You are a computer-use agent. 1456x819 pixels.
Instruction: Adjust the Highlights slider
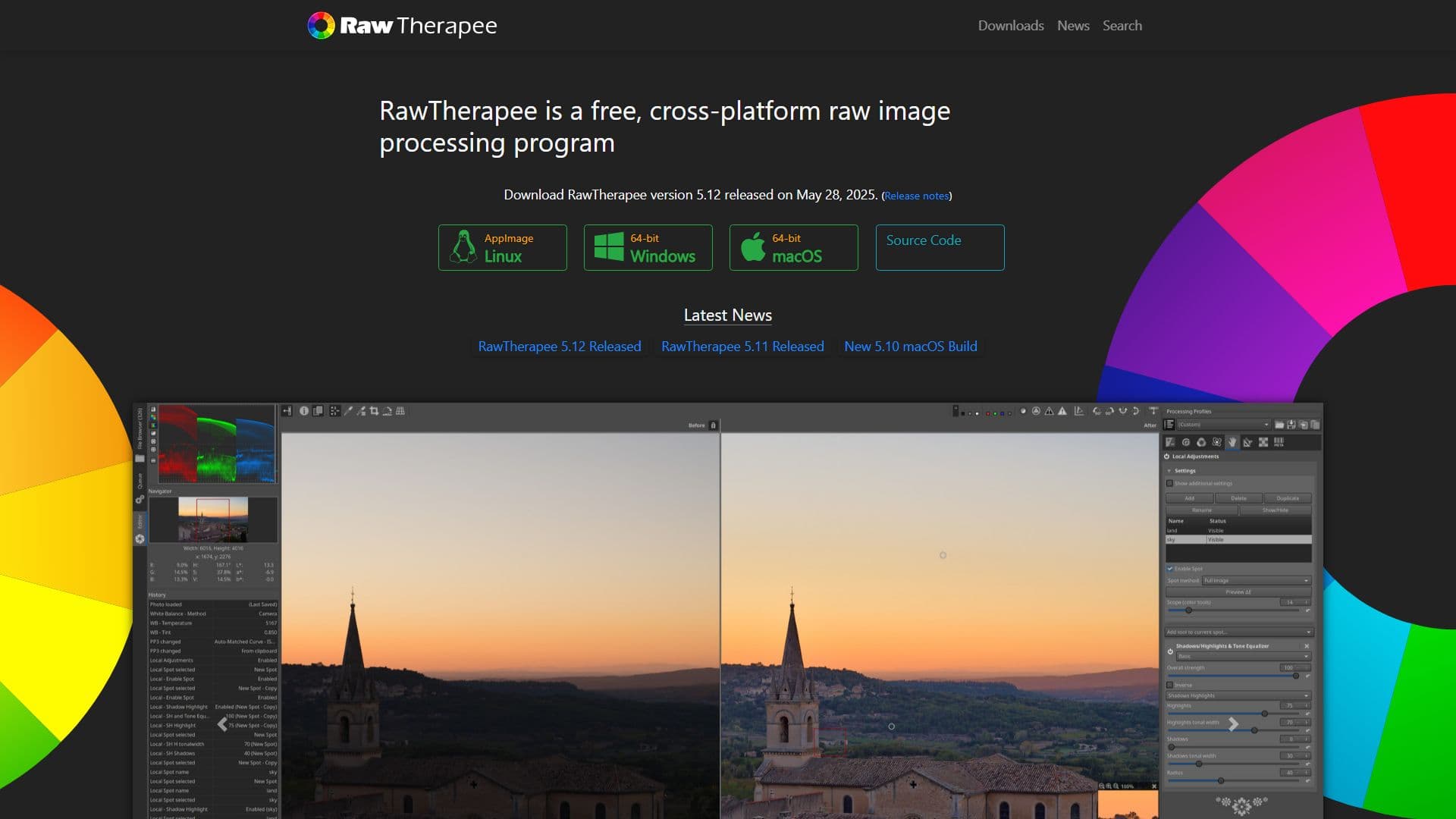[x=1232, y=714]
